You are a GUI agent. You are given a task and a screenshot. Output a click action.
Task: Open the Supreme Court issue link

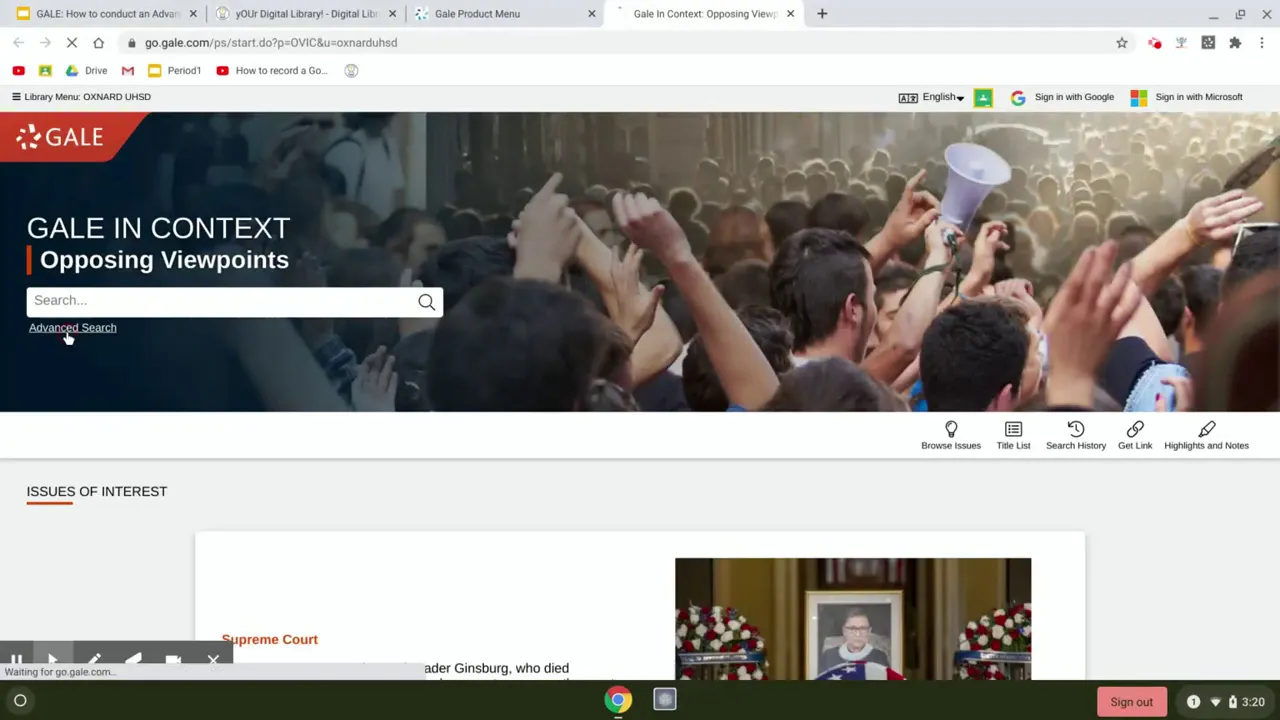(270, 640)
